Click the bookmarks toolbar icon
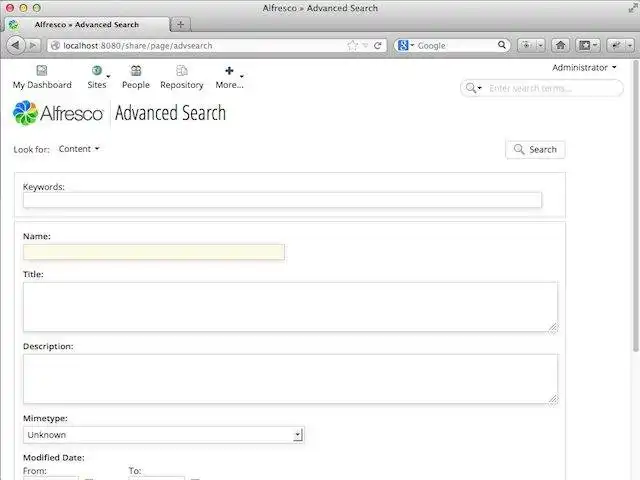Image resolution: width=640 pixels, height=480 pixels. coord(584,45)
